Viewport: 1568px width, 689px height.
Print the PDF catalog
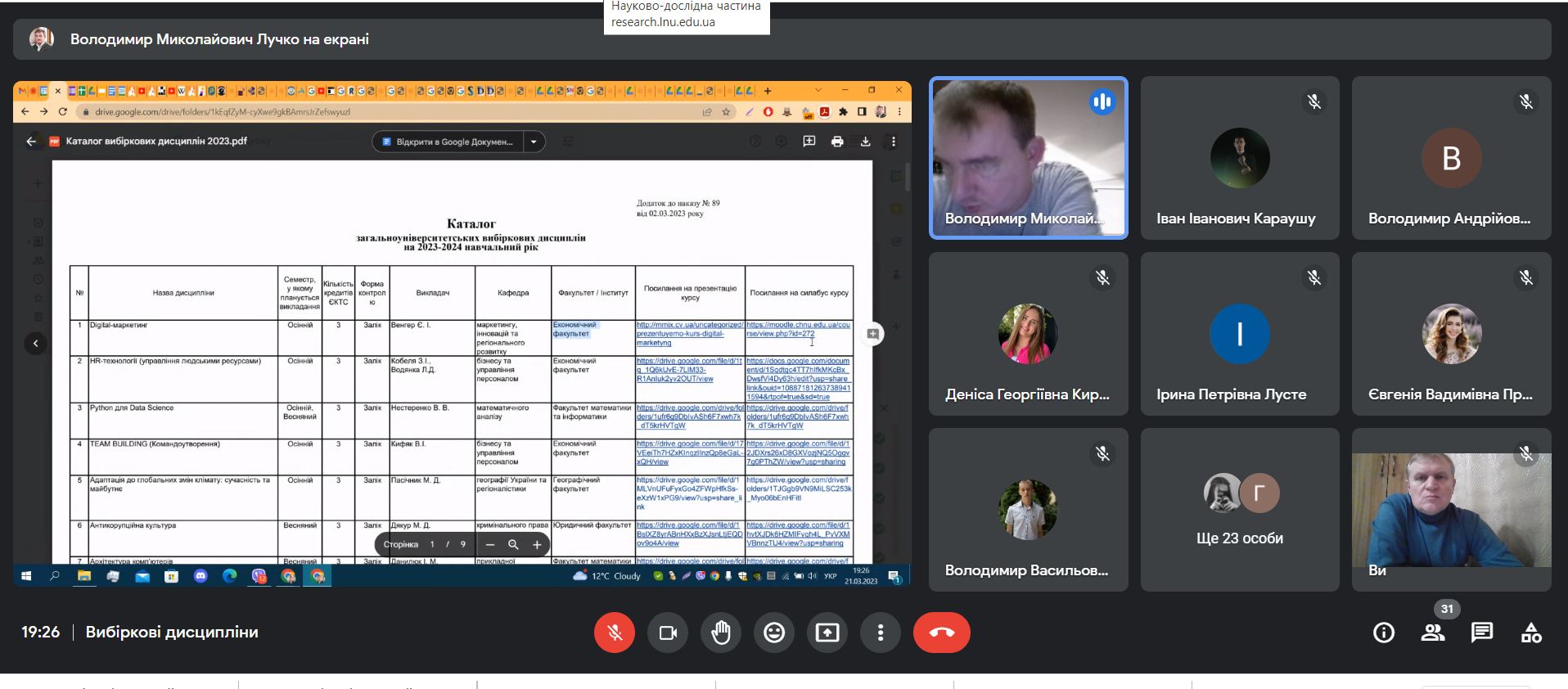[x=837, y=142]
